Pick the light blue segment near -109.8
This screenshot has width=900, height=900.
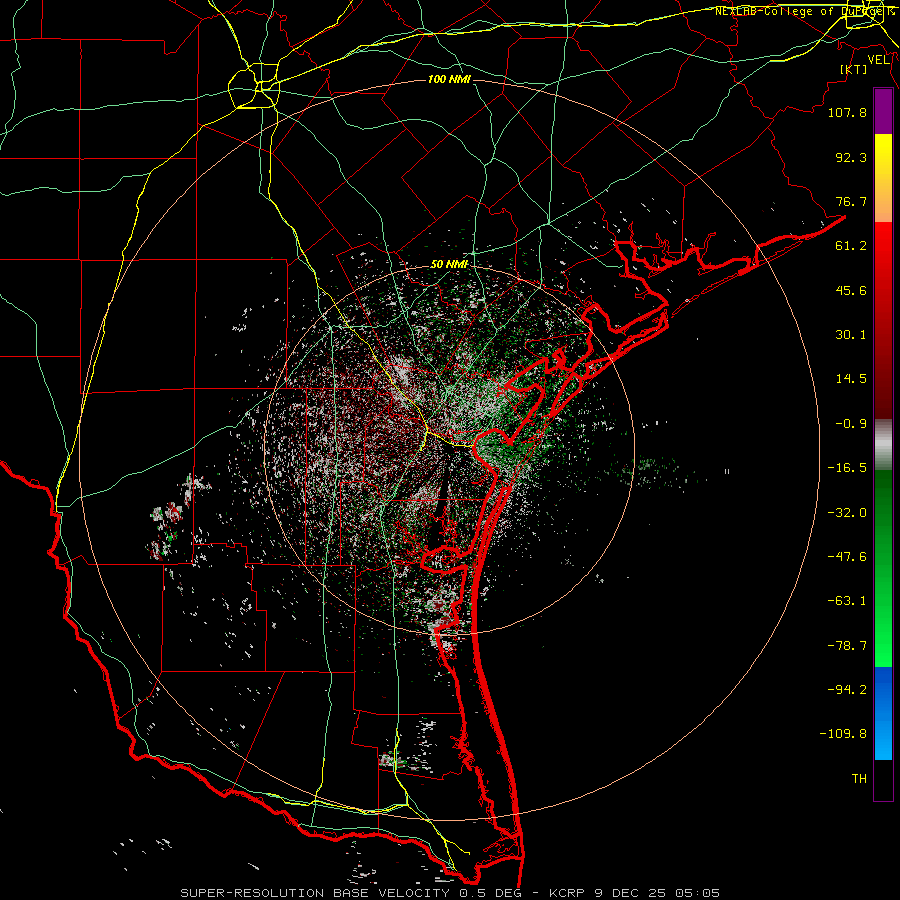(883, 738)
